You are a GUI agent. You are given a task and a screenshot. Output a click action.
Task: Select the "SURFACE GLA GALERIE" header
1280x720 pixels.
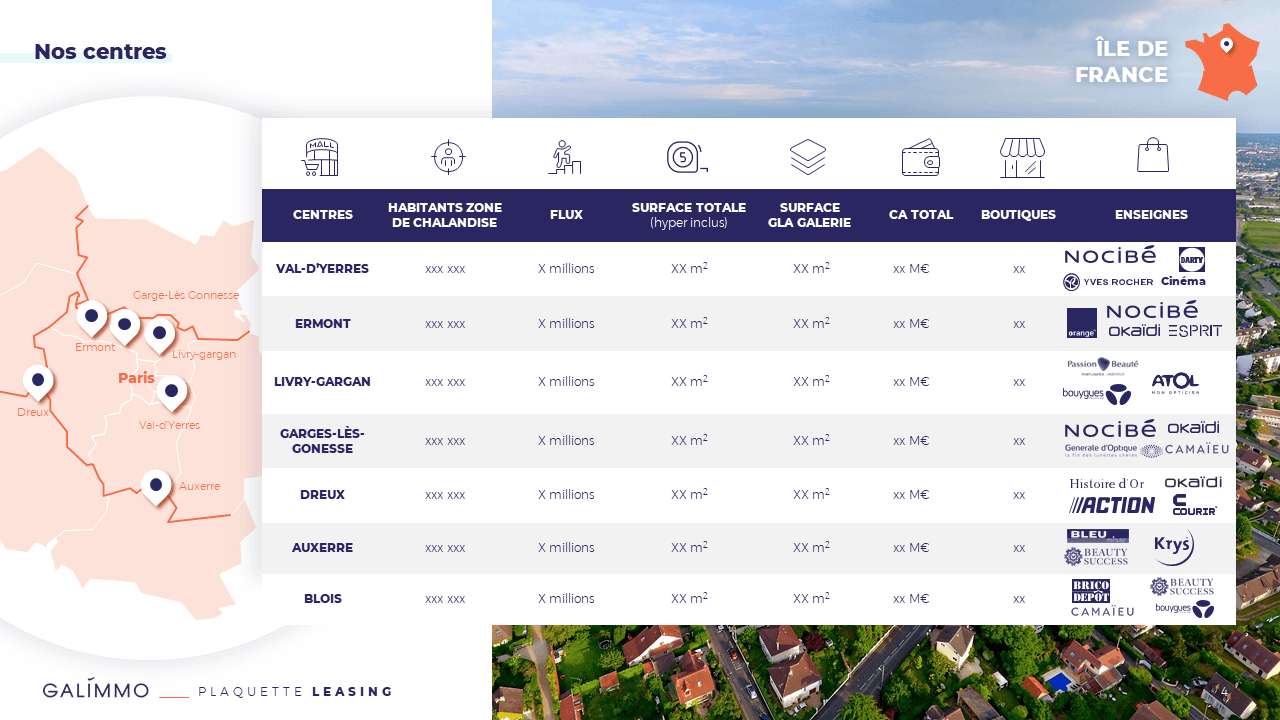[x=809, y=215]
